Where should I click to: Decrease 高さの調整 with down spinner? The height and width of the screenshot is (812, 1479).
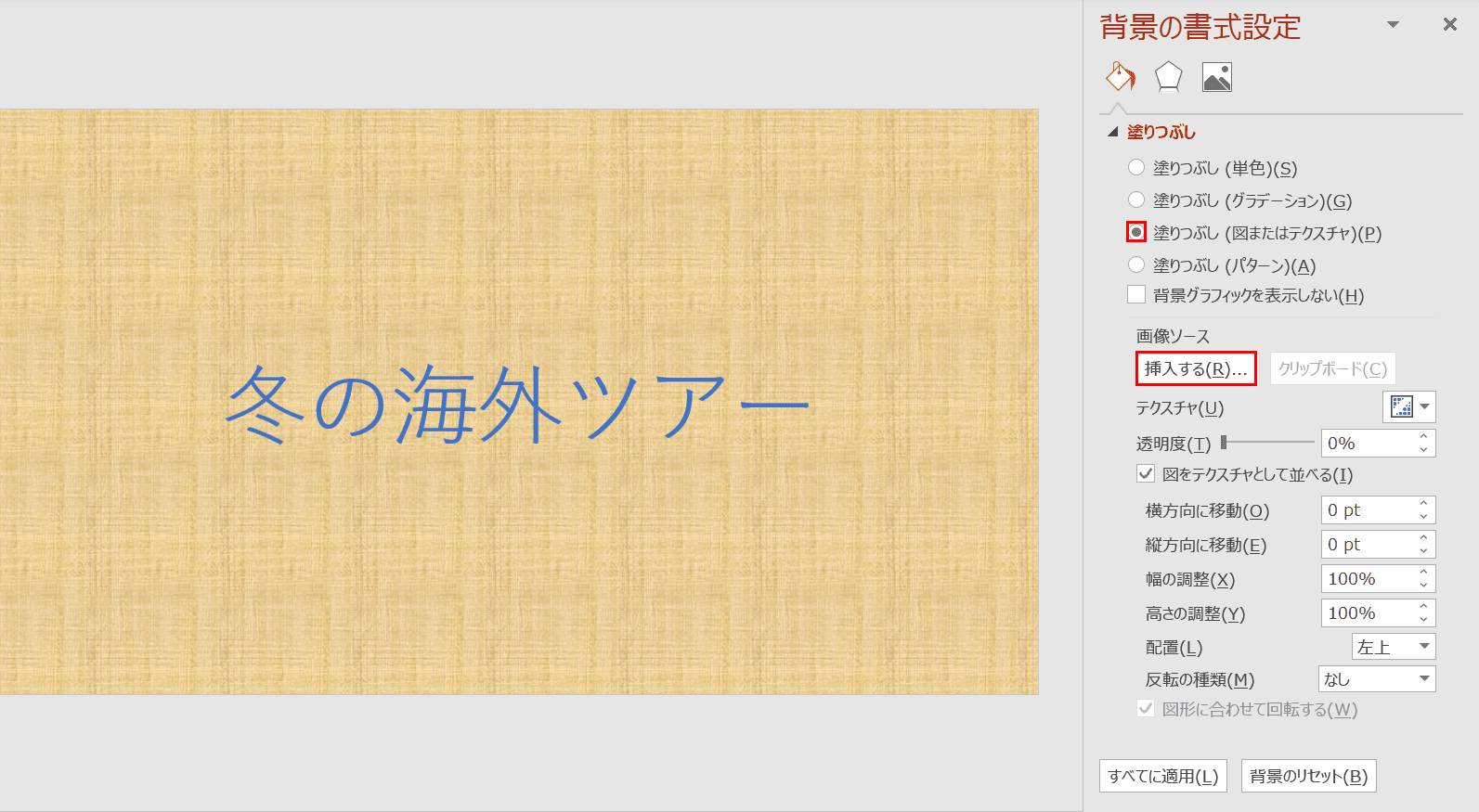pyautogui.click(x=1423, y=620)
